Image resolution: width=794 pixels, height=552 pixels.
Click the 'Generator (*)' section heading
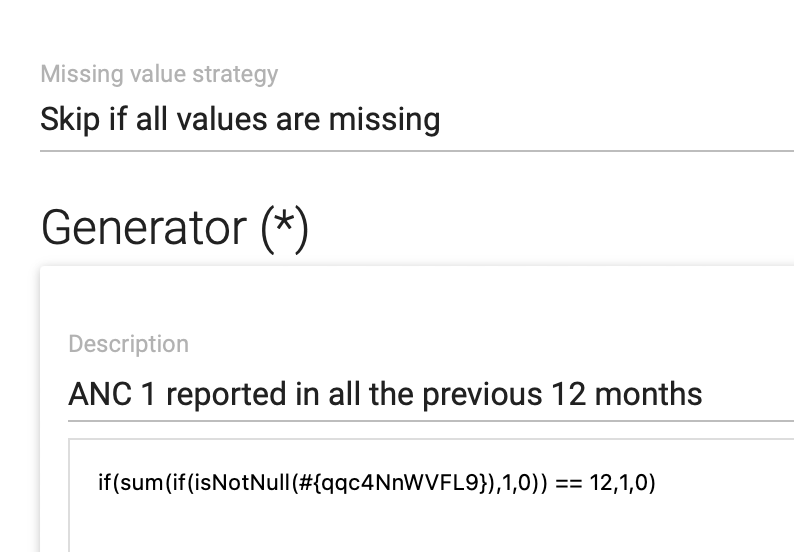[175, 227]
